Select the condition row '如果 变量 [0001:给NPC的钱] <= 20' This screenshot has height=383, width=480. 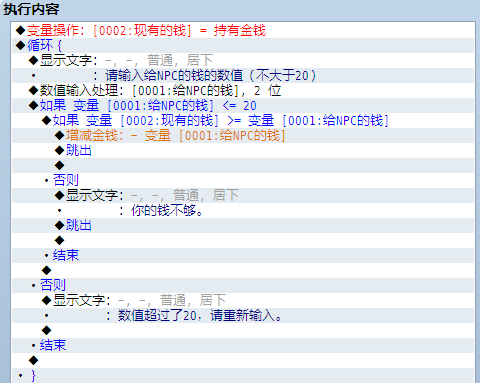tap(243, 105)
